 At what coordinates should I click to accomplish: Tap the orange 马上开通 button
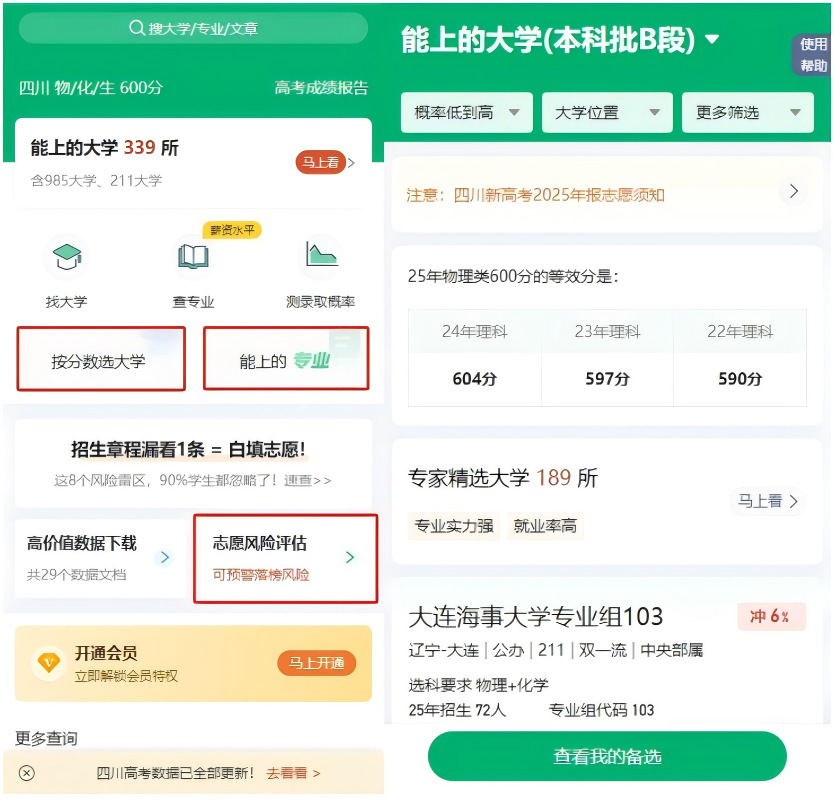(x=316, y=663)
